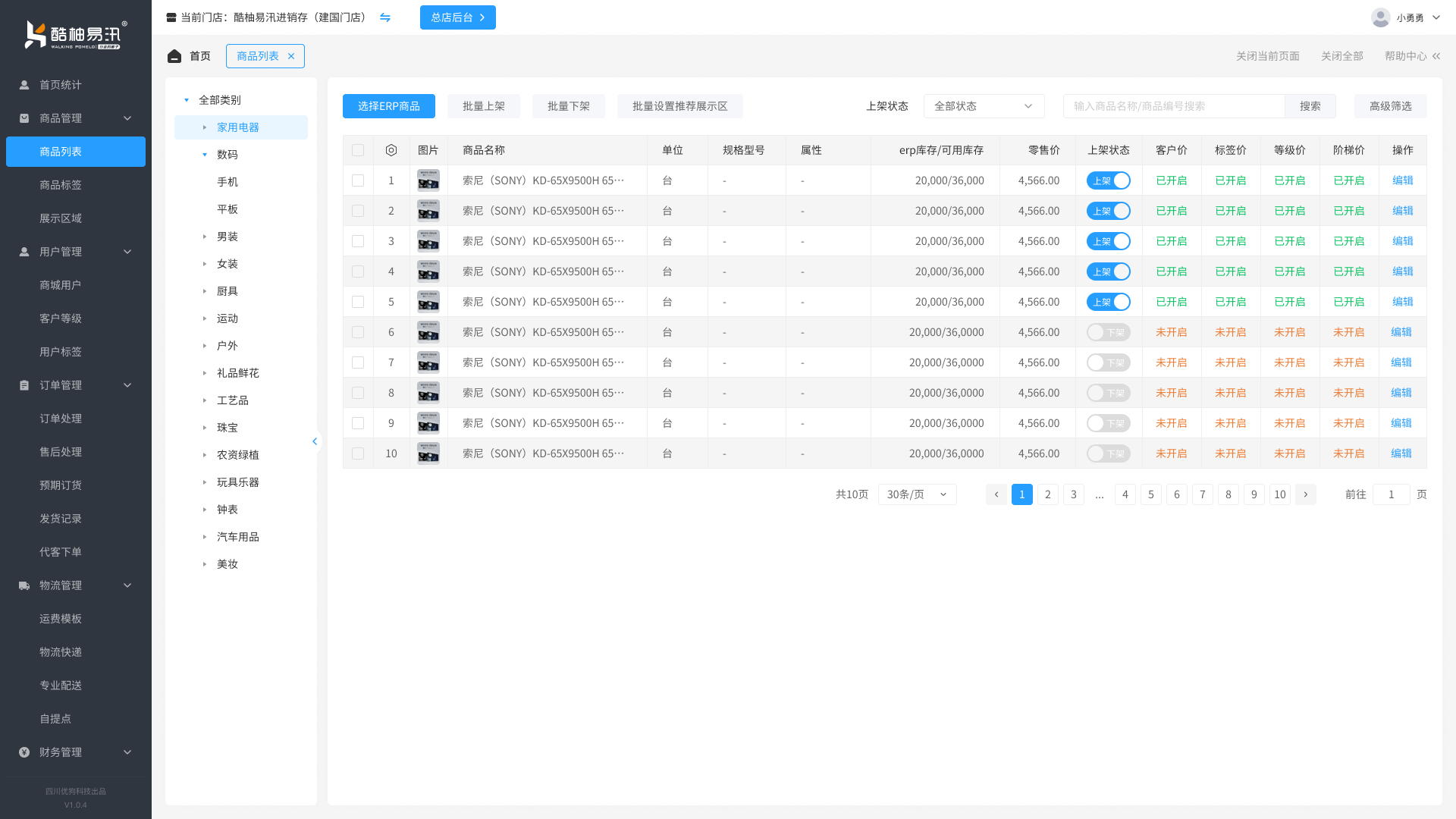1456x819 pixels.
Task: Expand the 男装 category tree node
Action: tap(205, 237)
